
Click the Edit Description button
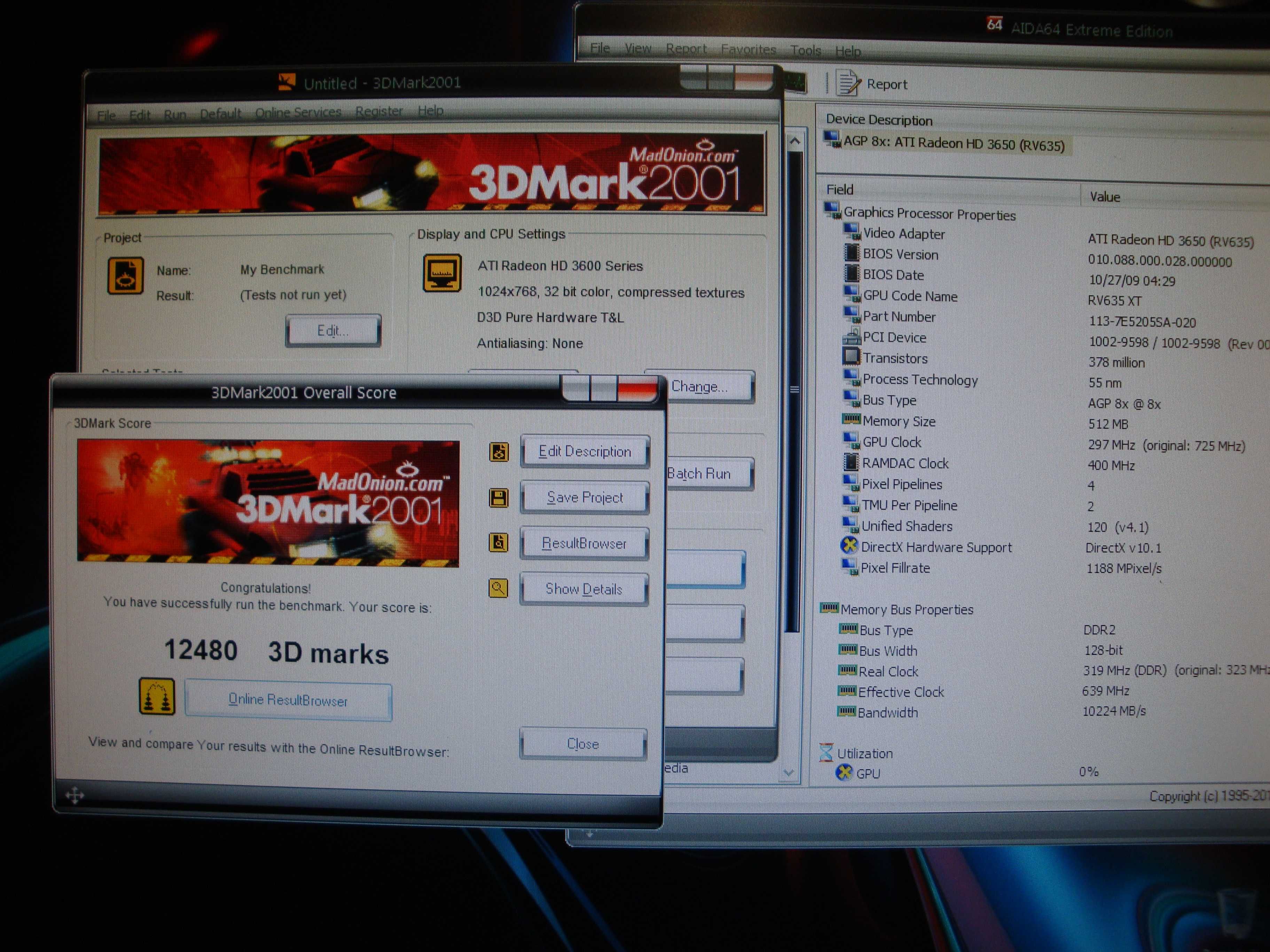pyautogui.click(x=585, y=452)
